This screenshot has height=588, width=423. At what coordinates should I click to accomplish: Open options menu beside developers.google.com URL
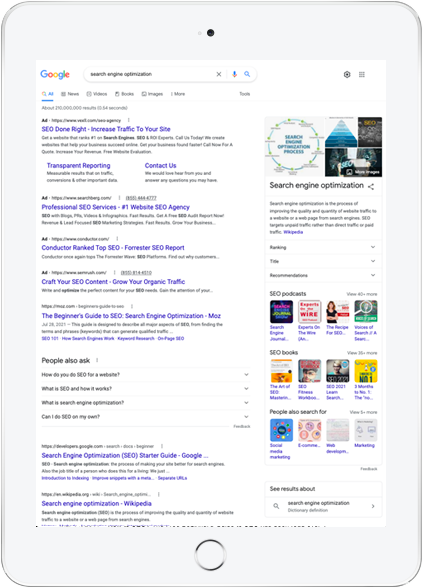coord(162,446)
